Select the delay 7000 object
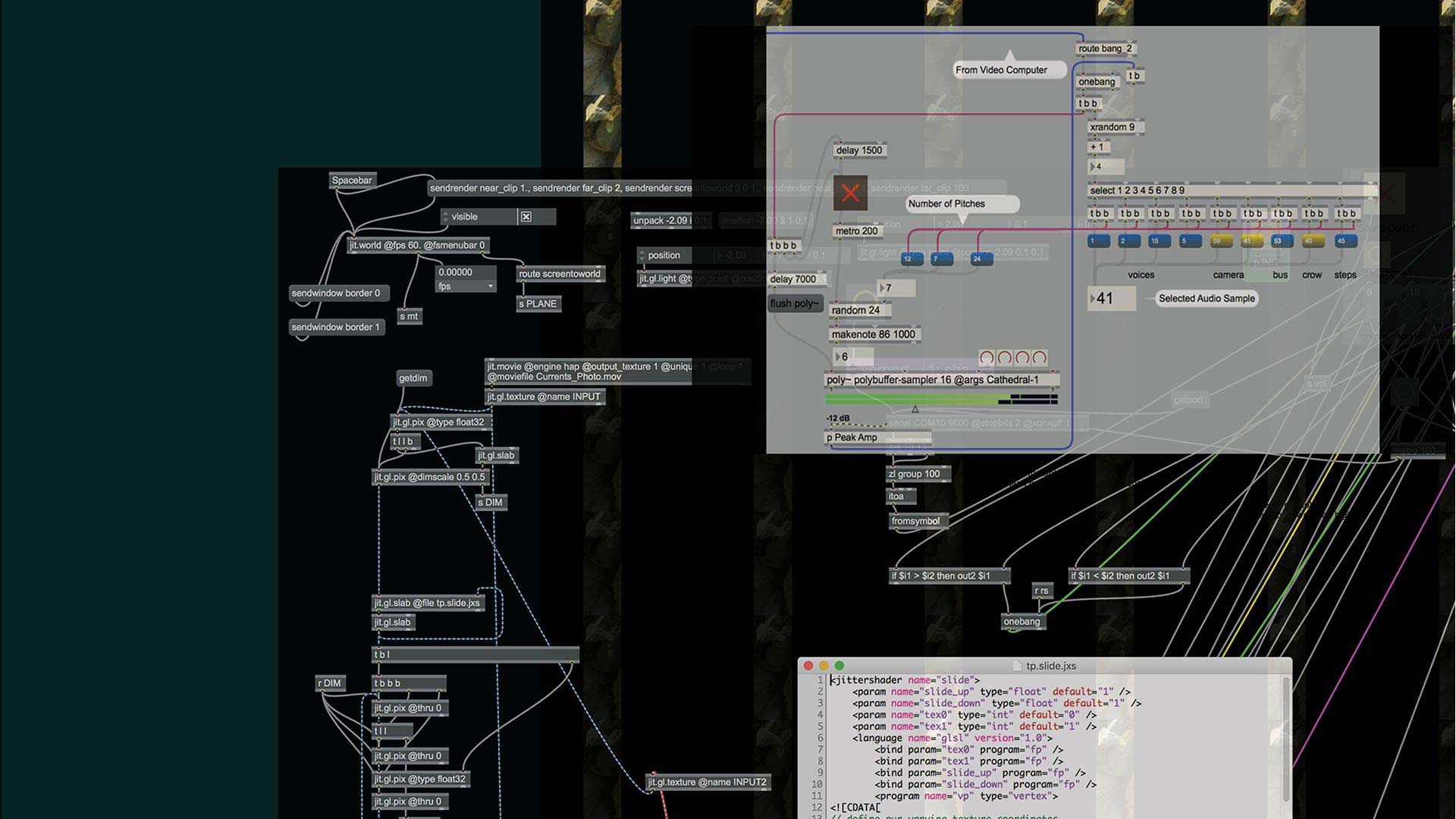Screen dimensions: 1456x819 (x=796, y=279)
